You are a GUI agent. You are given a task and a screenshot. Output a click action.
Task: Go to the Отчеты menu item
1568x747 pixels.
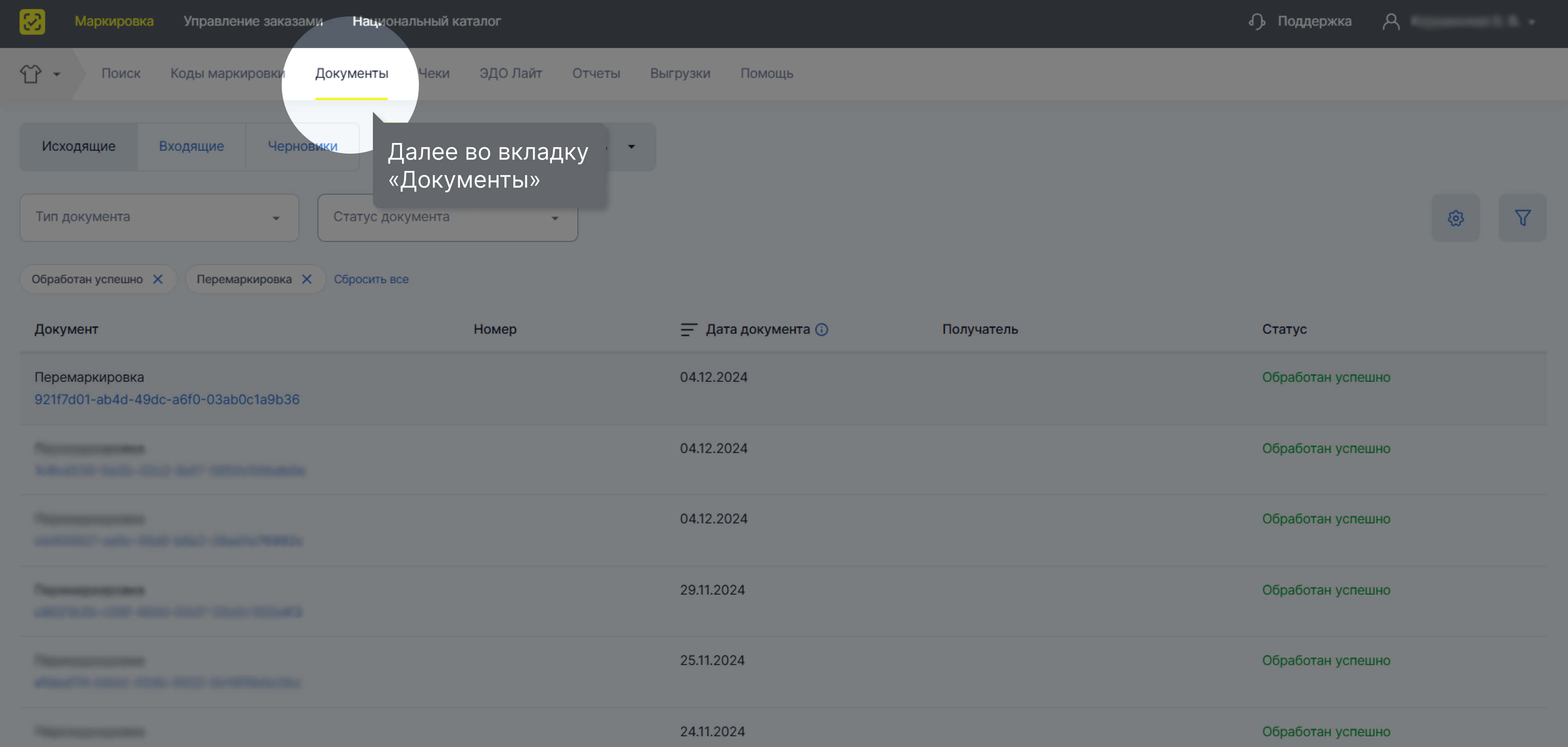[595, 74]
